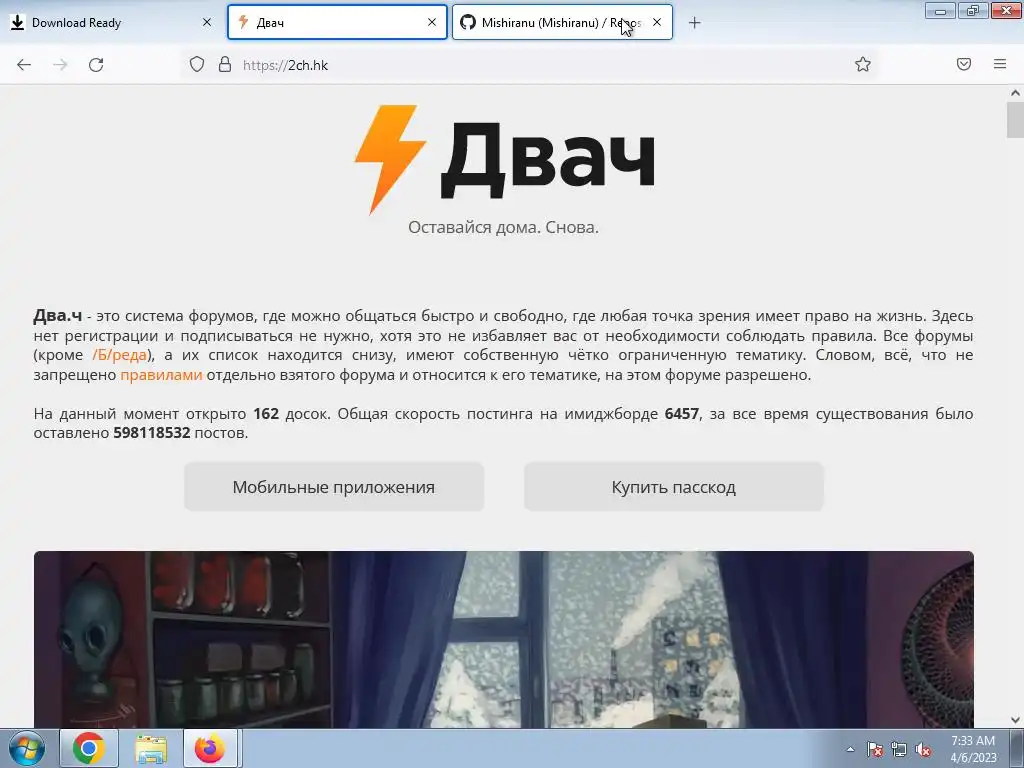Screen dimensions: 1024x768
Task: Click the scrollbar down arrow
Action: (1015, 720)
